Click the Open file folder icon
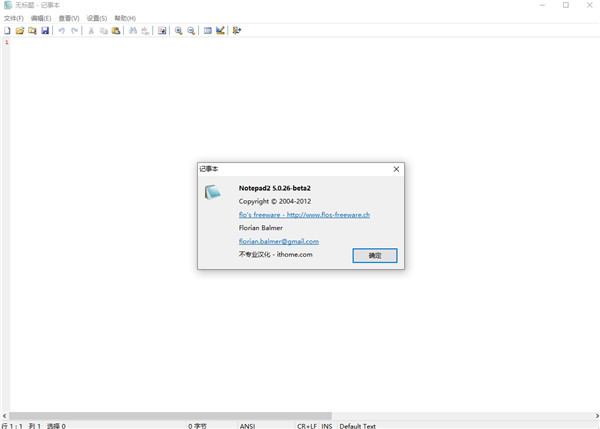 20,31
